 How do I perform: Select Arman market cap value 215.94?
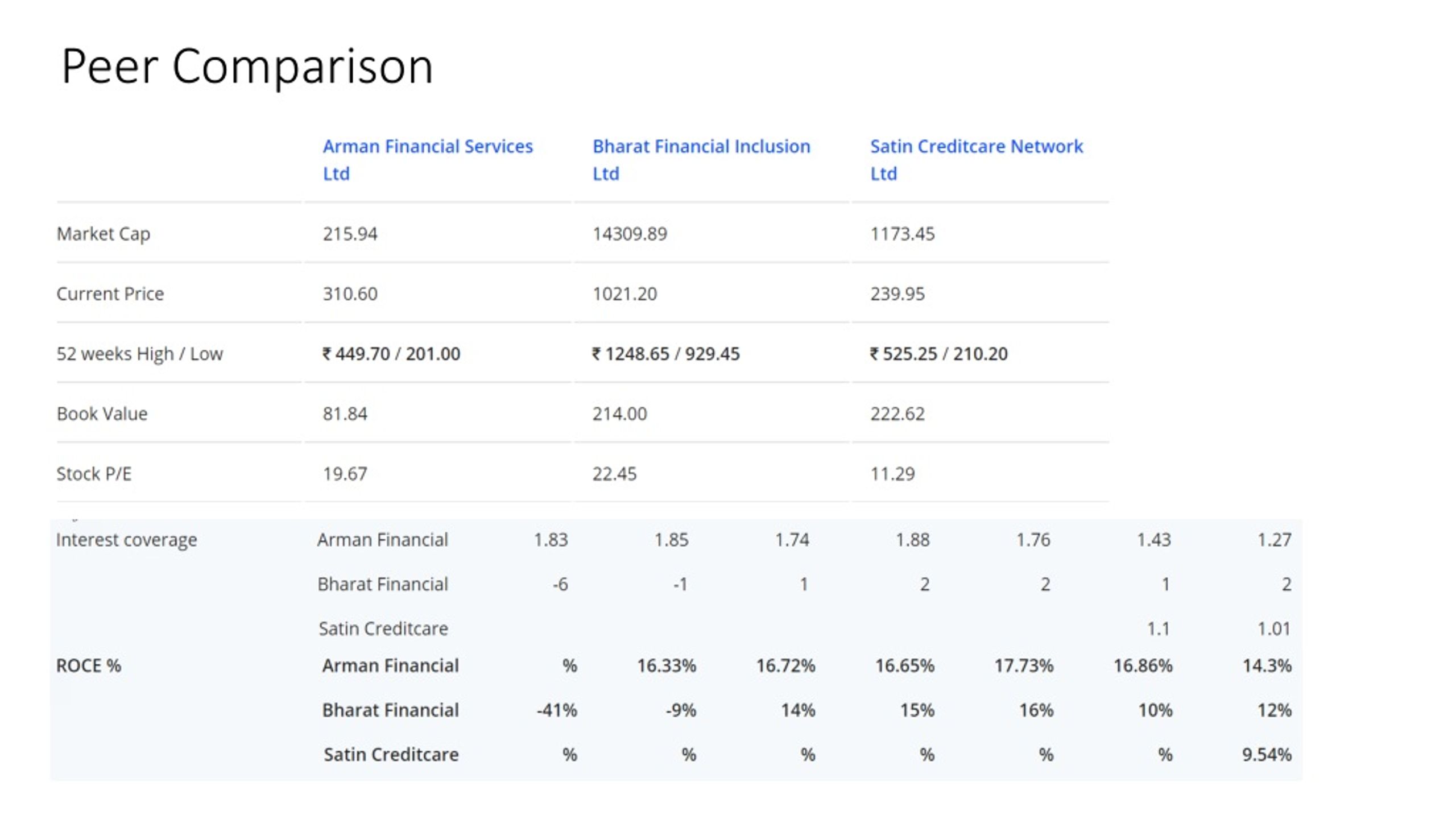(x=350, y=234)
